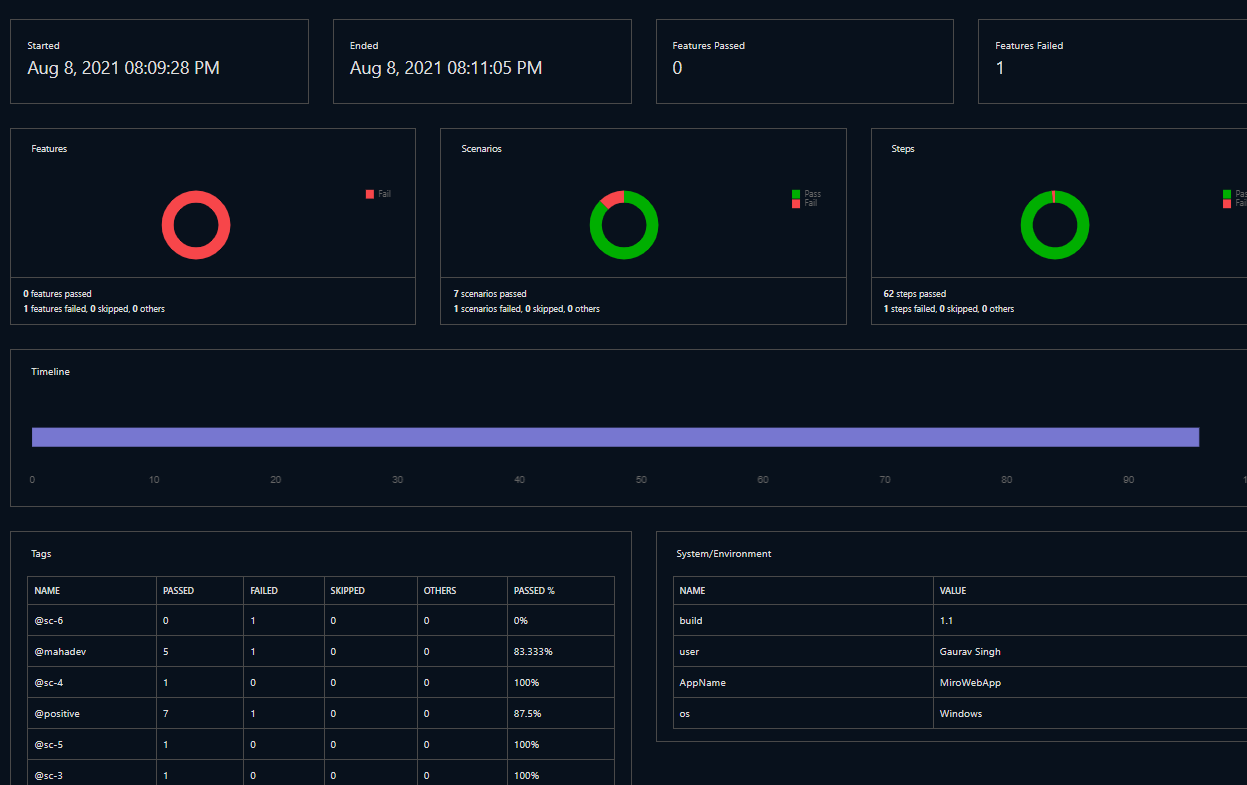Click the Ended date Aug 8, 2021 08:11:05 PM
Viewport: 1247px width, 785px height.
coord(446,68)
